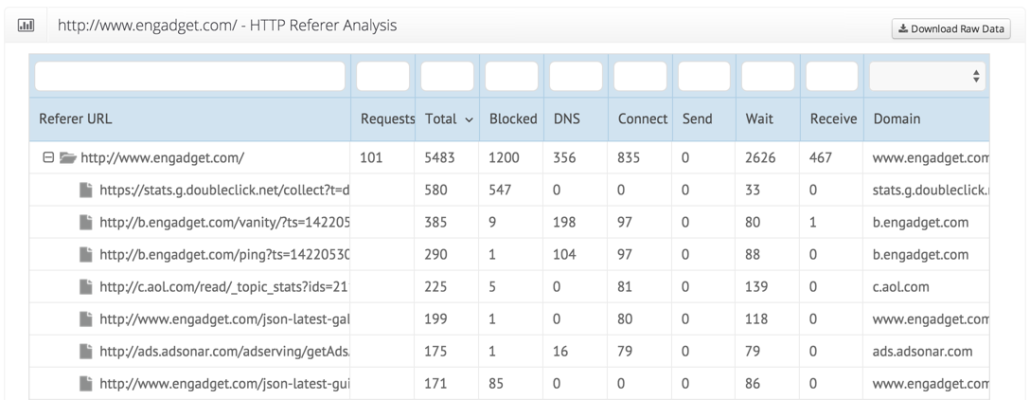Click the Total value 290

pyautogui.click(x=436, y=255)
